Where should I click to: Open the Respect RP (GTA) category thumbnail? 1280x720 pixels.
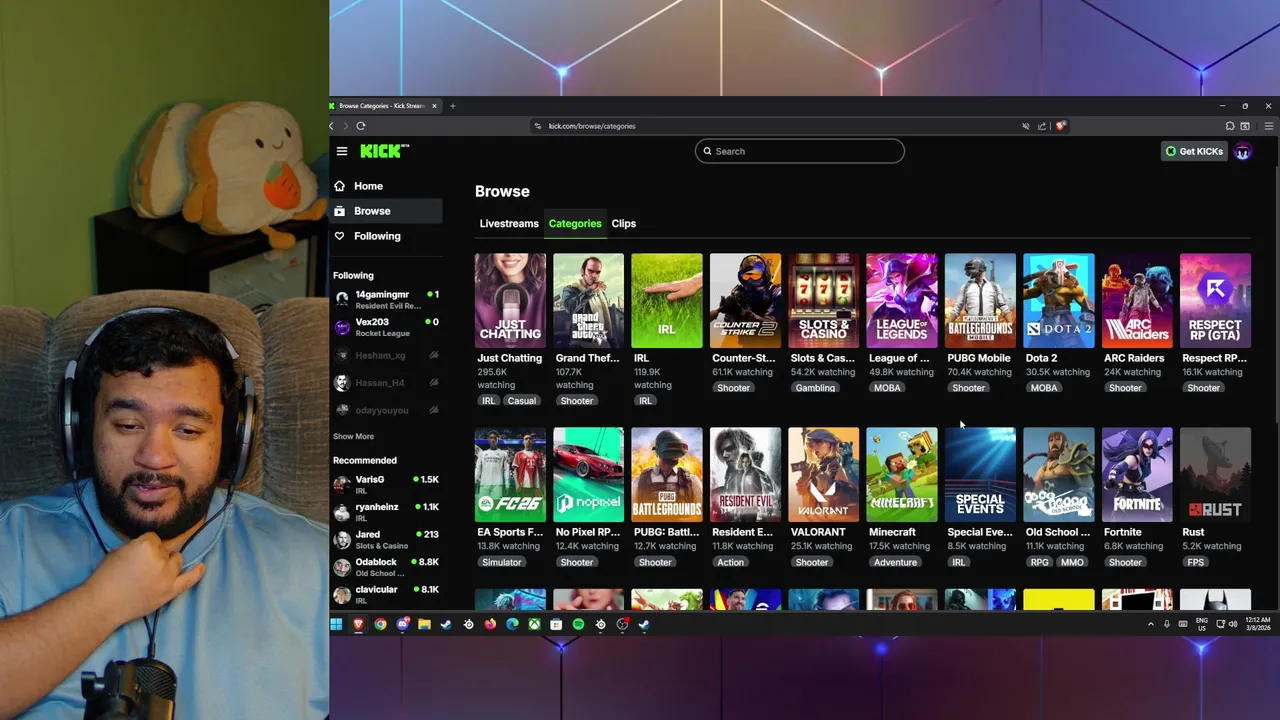click(1215, 300)
